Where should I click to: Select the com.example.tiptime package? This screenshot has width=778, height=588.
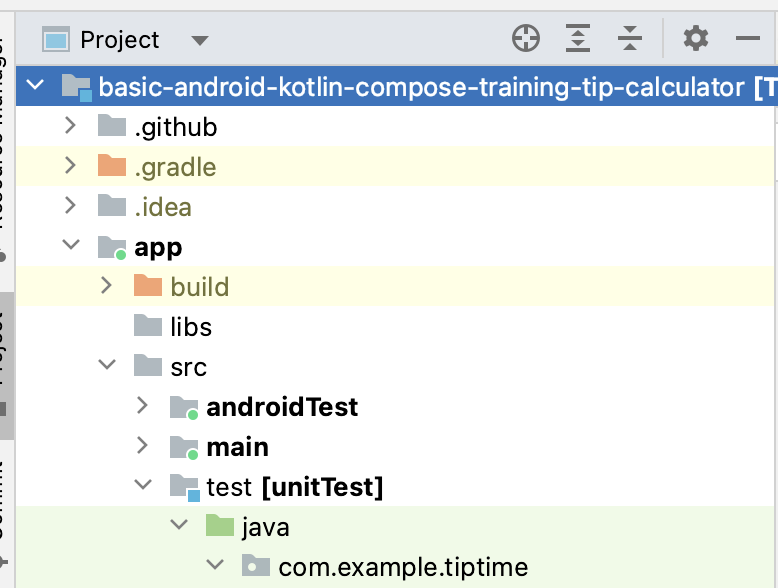click(x=402, y=567)
